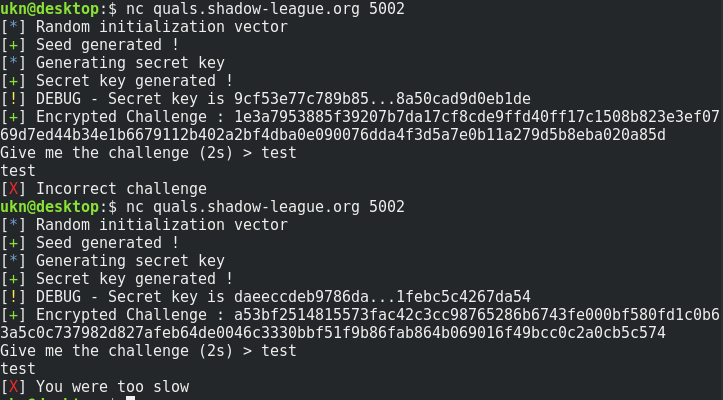Click the first Random initialization vector line
The width and height of the screenshot is (723, 400).
point(144,27)
